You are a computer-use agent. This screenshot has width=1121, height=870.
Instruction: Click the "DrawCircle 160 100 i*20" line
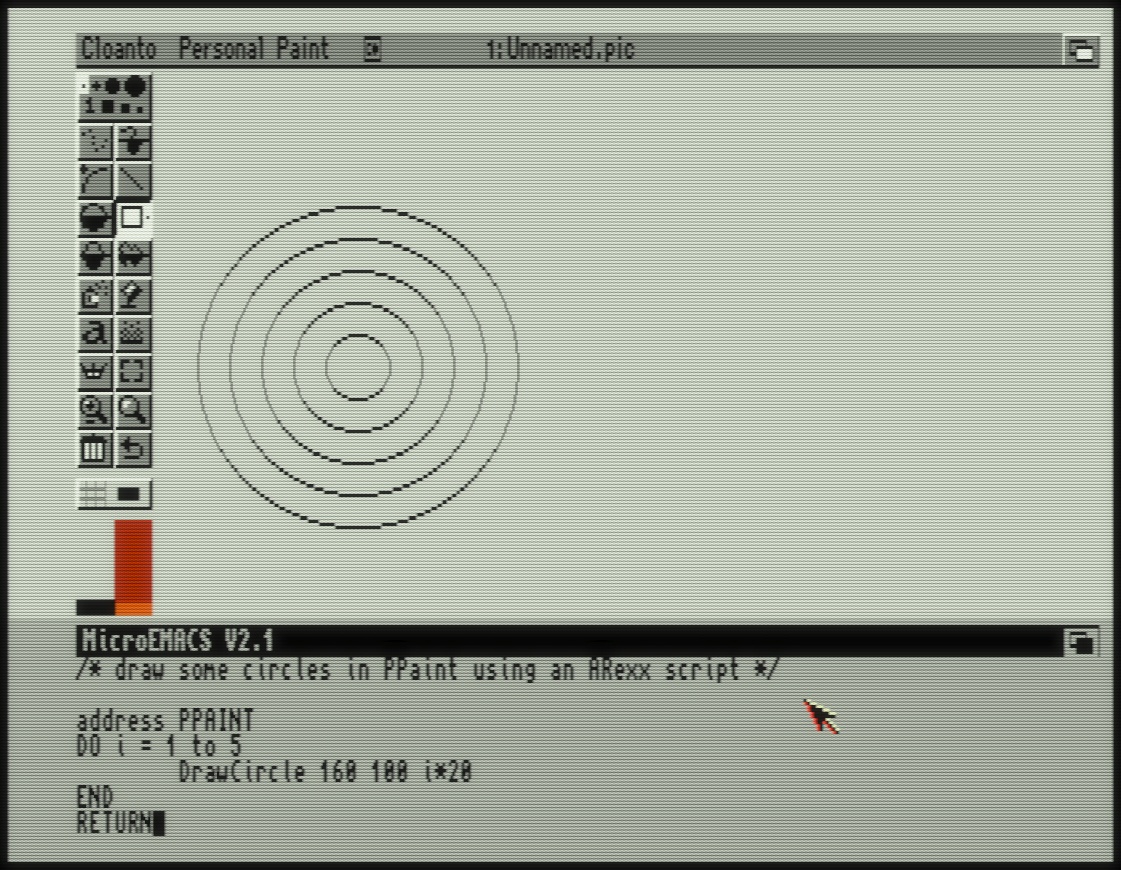(x=325, y=772)
